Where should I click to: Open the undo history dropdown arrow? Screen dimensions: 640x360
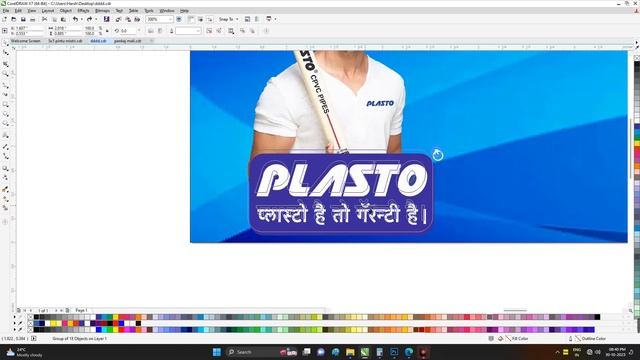[x=81, y=19]
